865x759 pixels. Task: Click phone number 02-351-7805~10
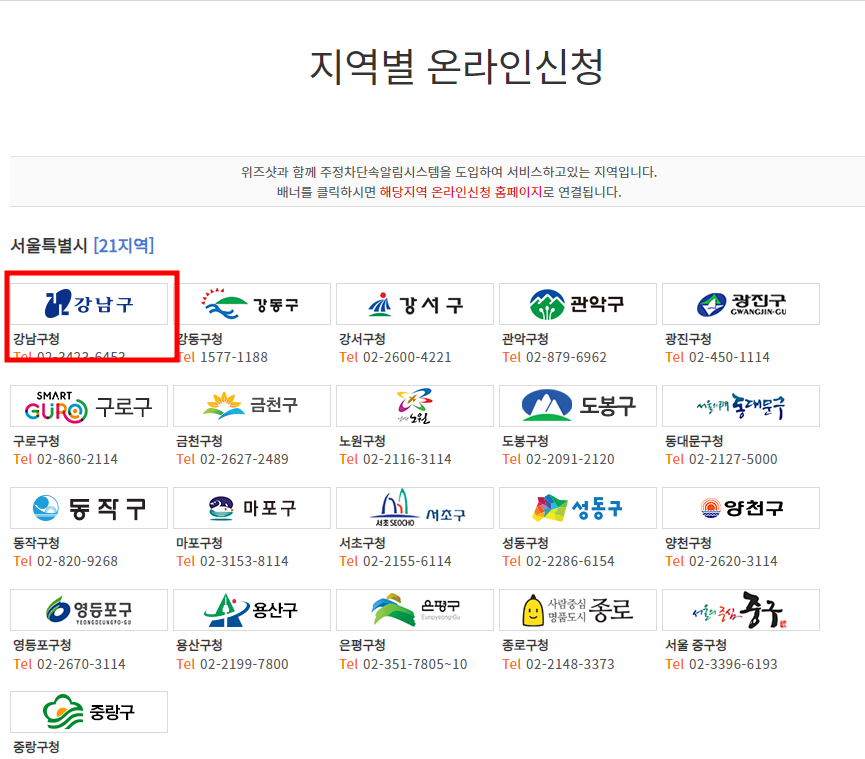tap(415, 664)
